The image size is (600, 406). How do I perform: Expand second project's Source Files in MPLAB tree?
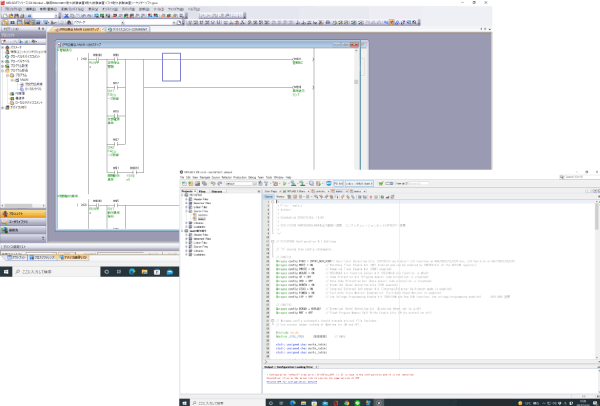pos(186,247)
